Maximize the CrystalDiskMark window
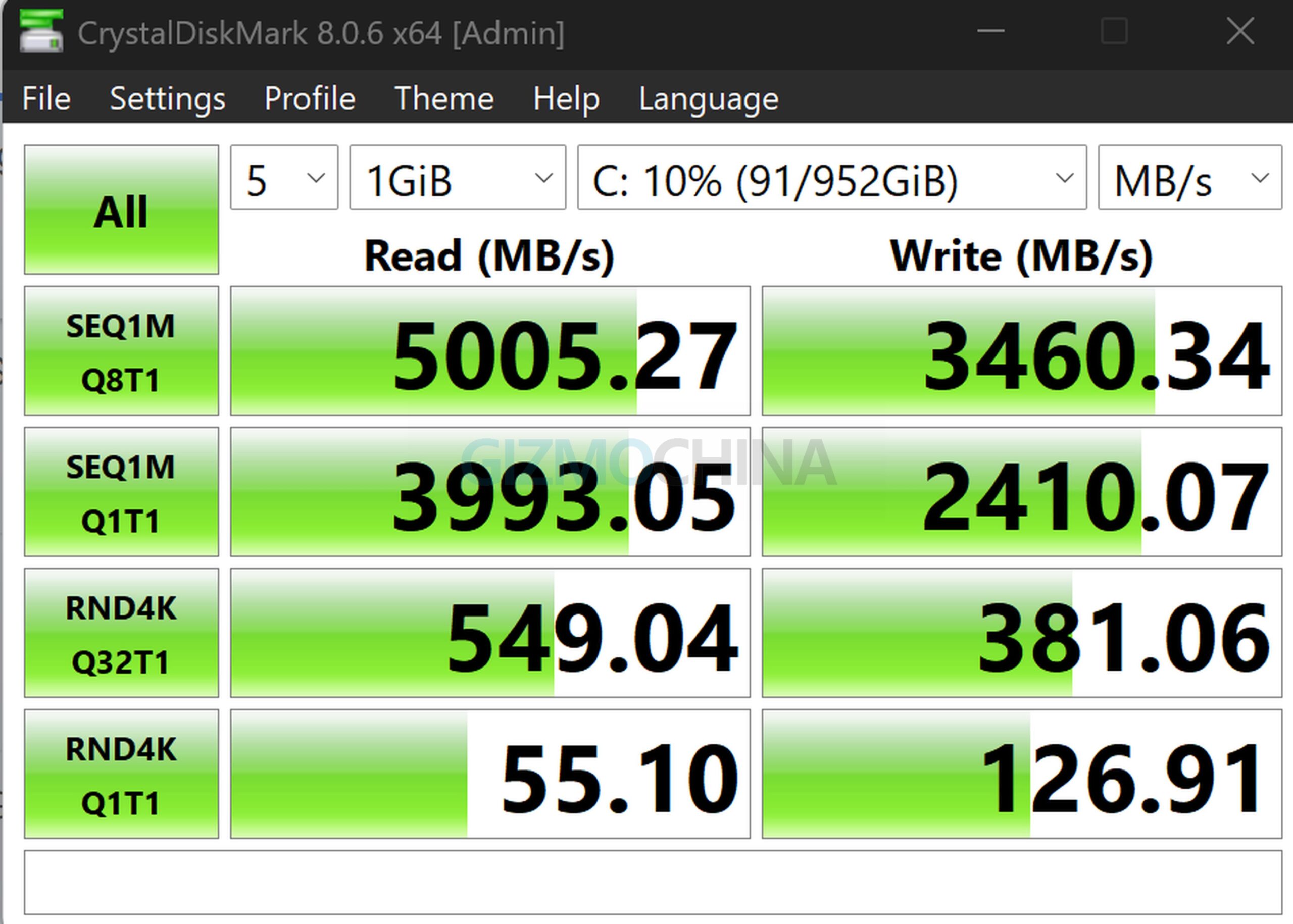The width and height of the screenshot is (1293, 924). click(1114, 31)
